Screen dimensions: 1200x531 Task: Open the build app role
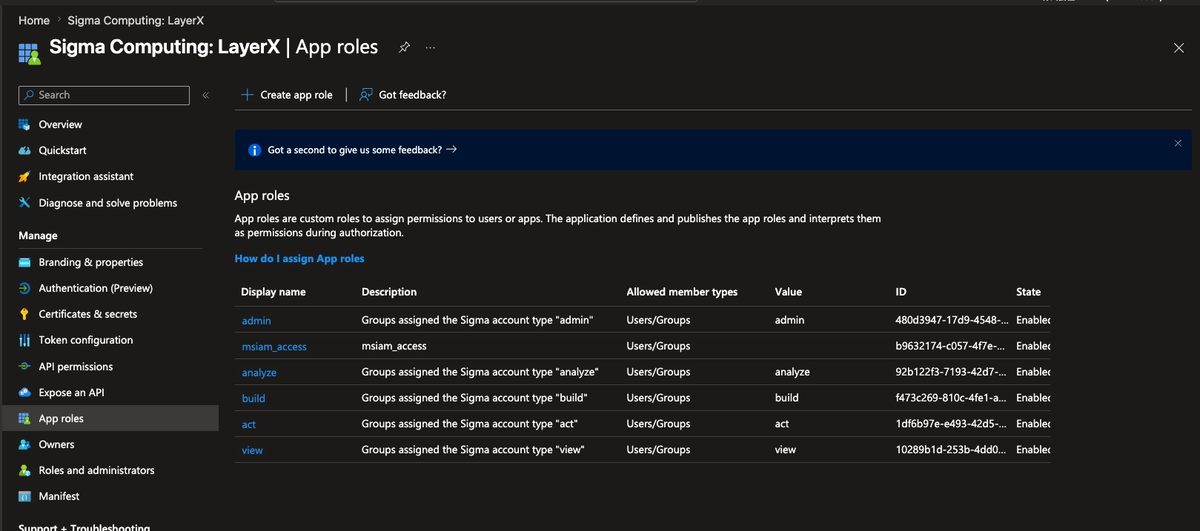coord(253,399)
